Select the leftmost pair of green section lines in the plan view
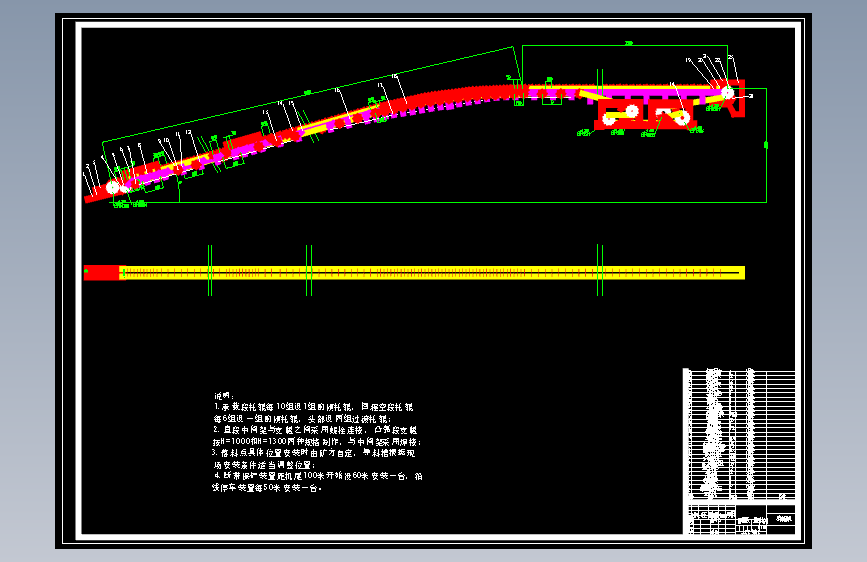Viewport: 867px width, 562px height. (210, 270)
